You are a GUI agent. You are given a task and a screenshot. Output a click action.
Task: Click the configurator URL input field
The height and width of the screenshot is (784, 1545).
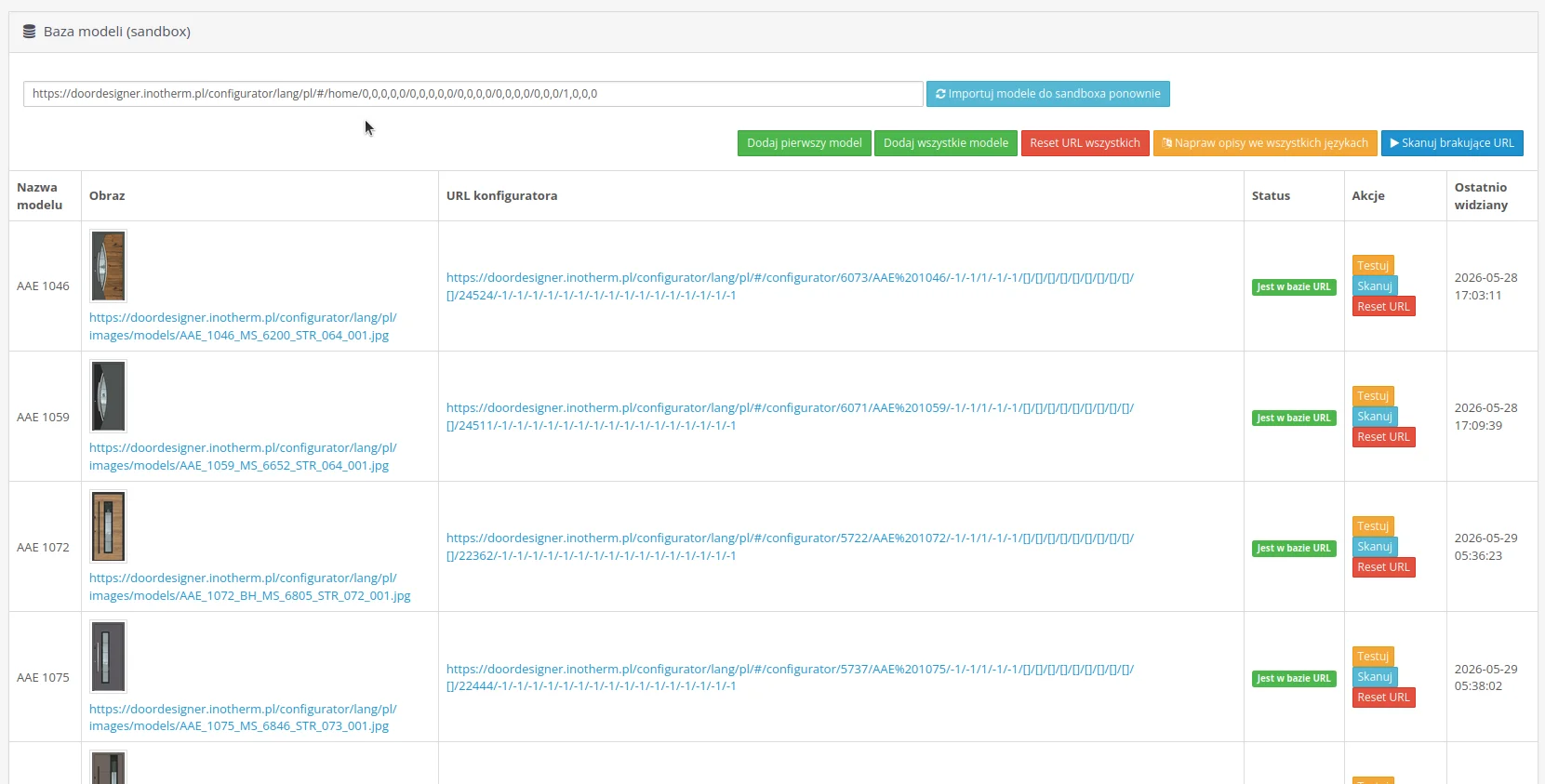473,94
